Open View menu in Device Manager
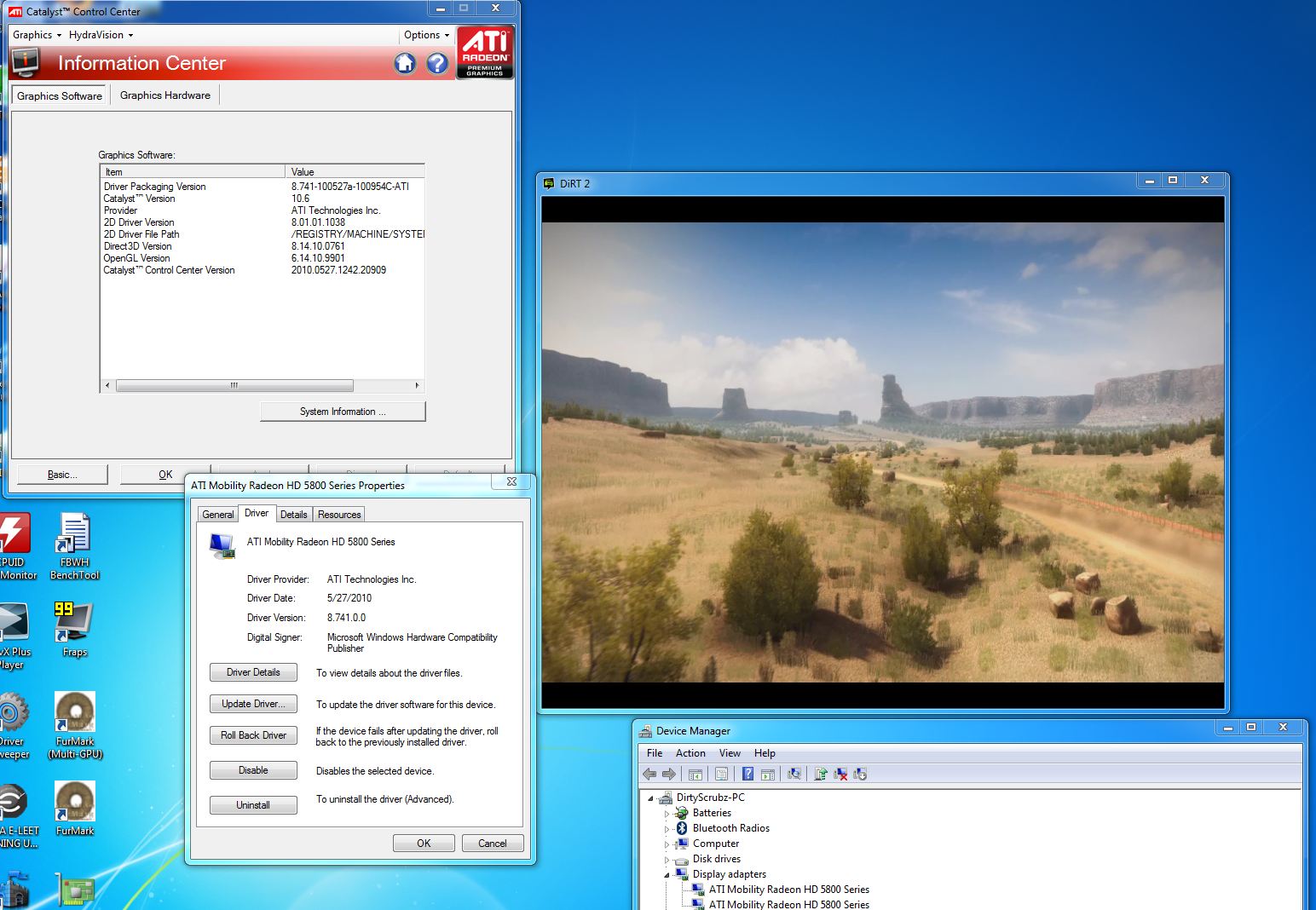 coord(730,753)
